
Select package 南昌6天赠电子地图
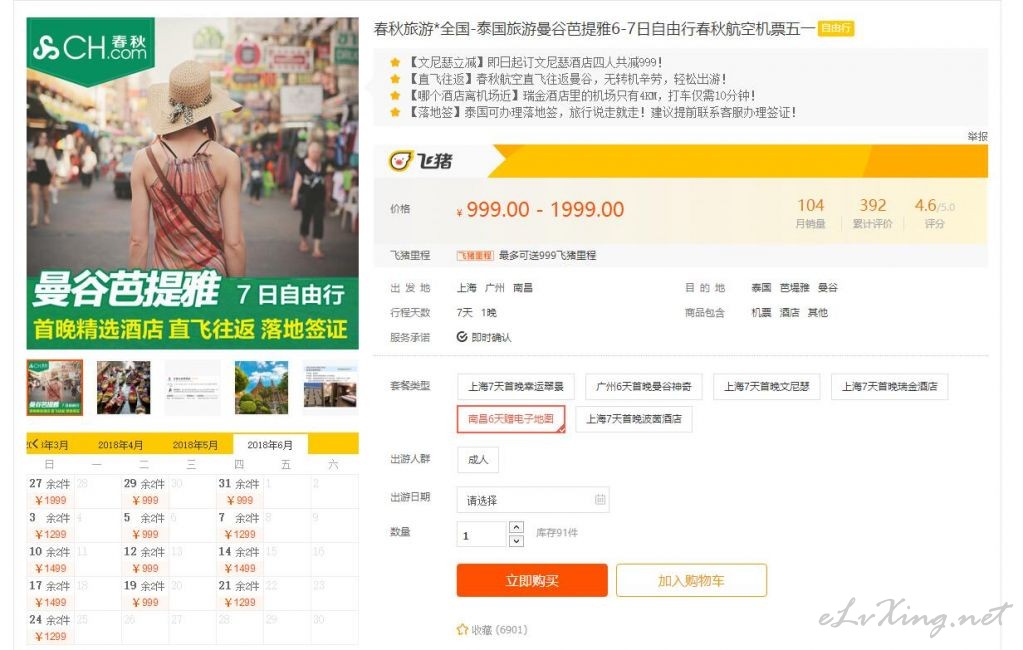511,419
